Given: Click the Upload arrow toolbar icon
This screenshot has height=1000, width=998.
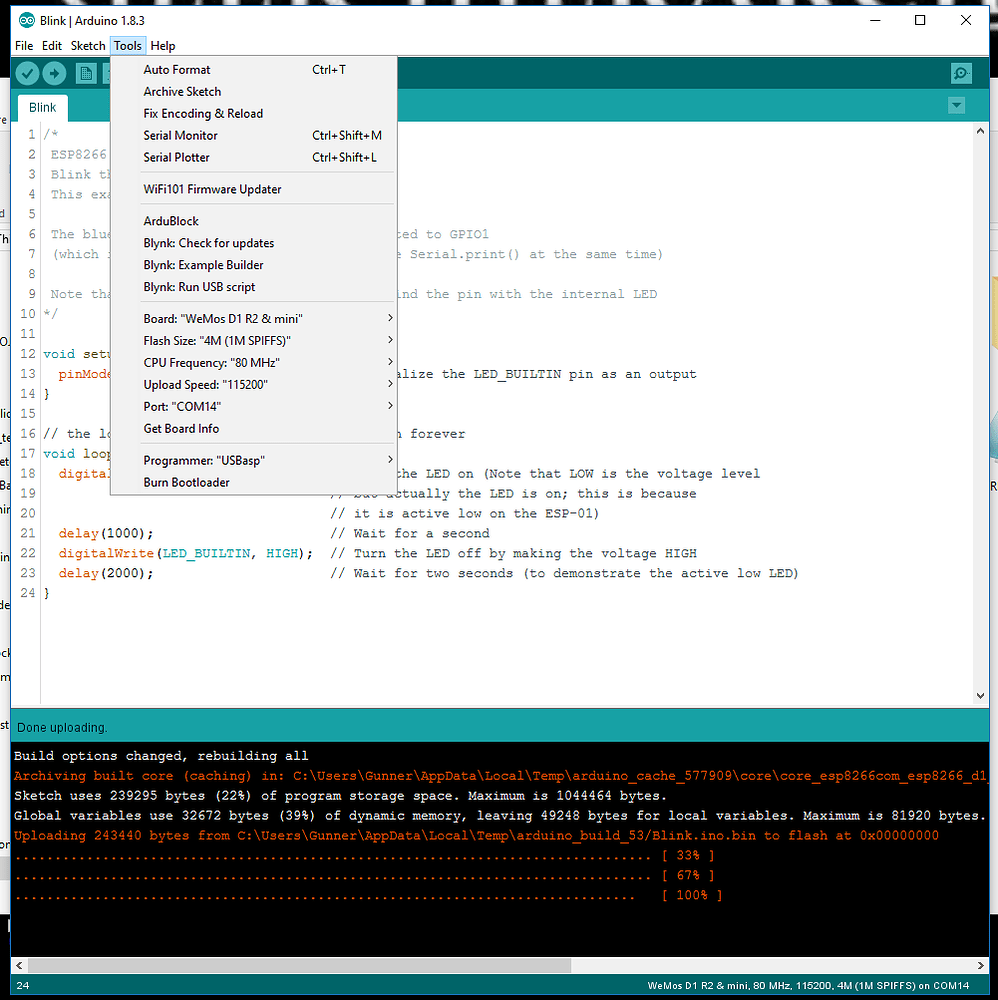Looking at the screenshot, I should click(x=54, y=72).
